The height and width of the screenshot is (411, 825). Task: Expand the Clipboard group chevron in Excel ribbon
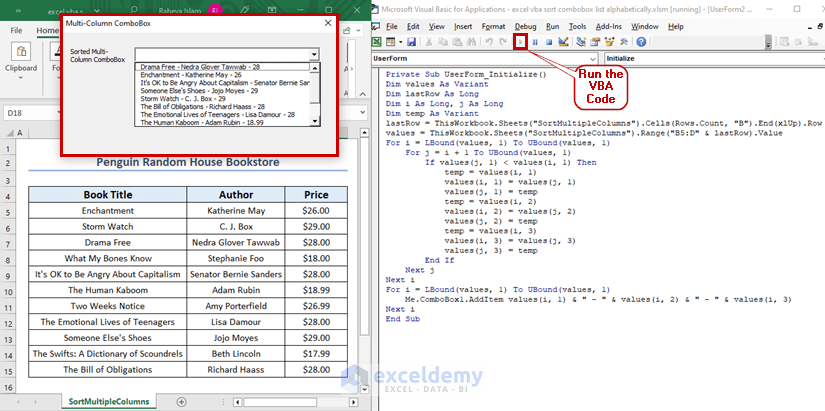click(x=21, y=77)
